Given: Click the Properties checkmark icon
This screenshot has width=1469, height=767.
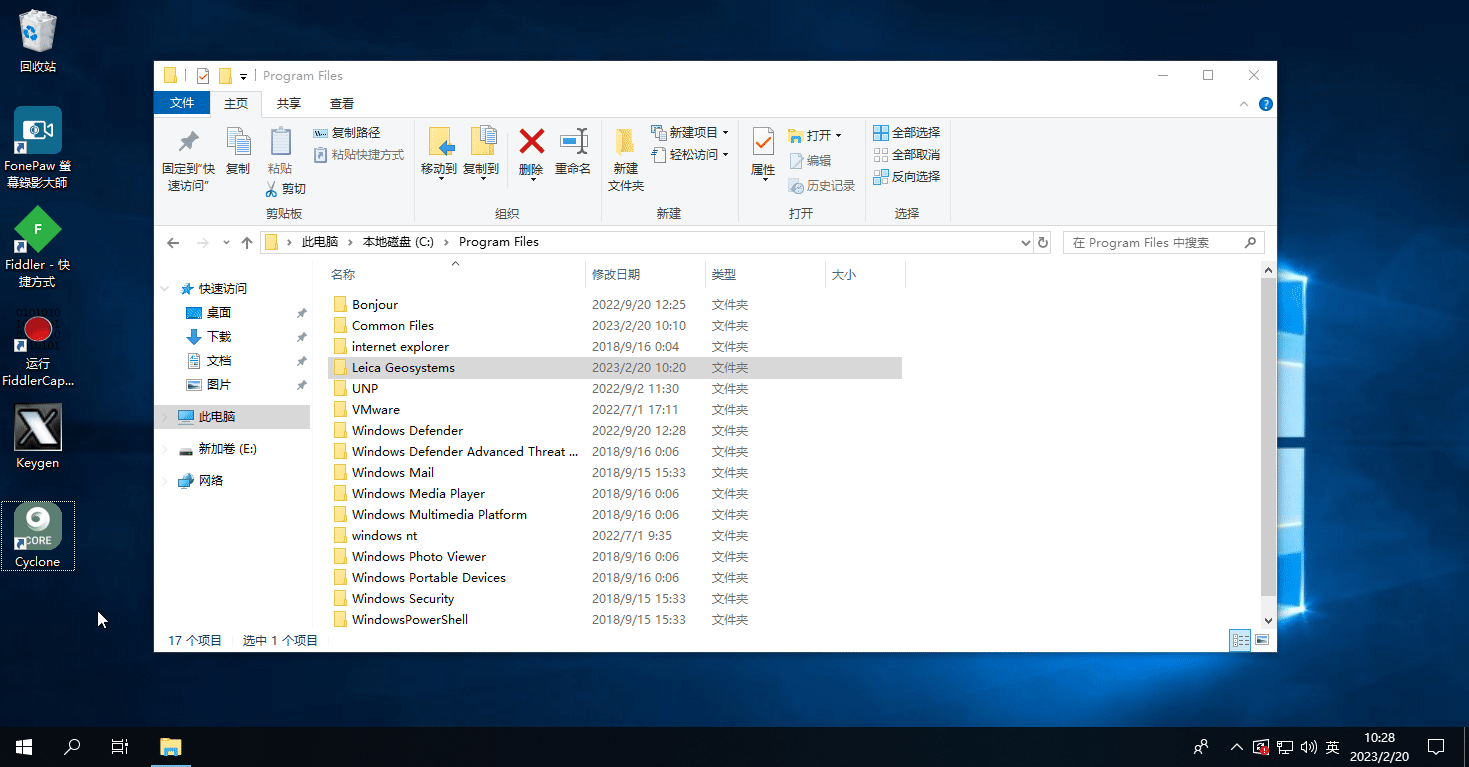Looking at the screenshot, I should click(763, 141).
